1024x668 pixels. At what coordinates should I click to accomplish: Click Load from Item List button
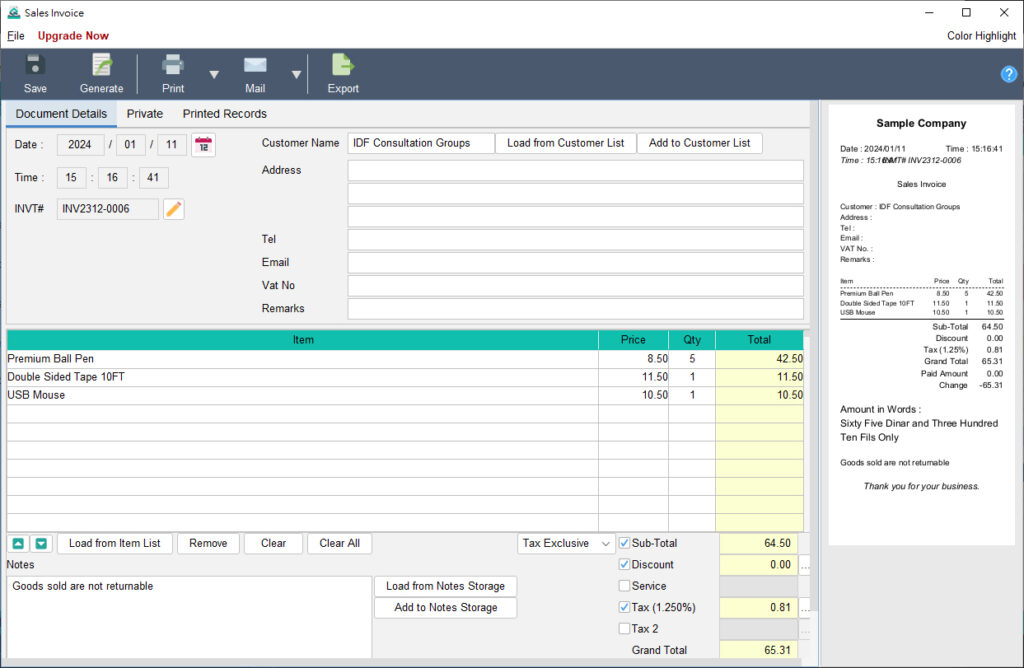click(114, 543)
